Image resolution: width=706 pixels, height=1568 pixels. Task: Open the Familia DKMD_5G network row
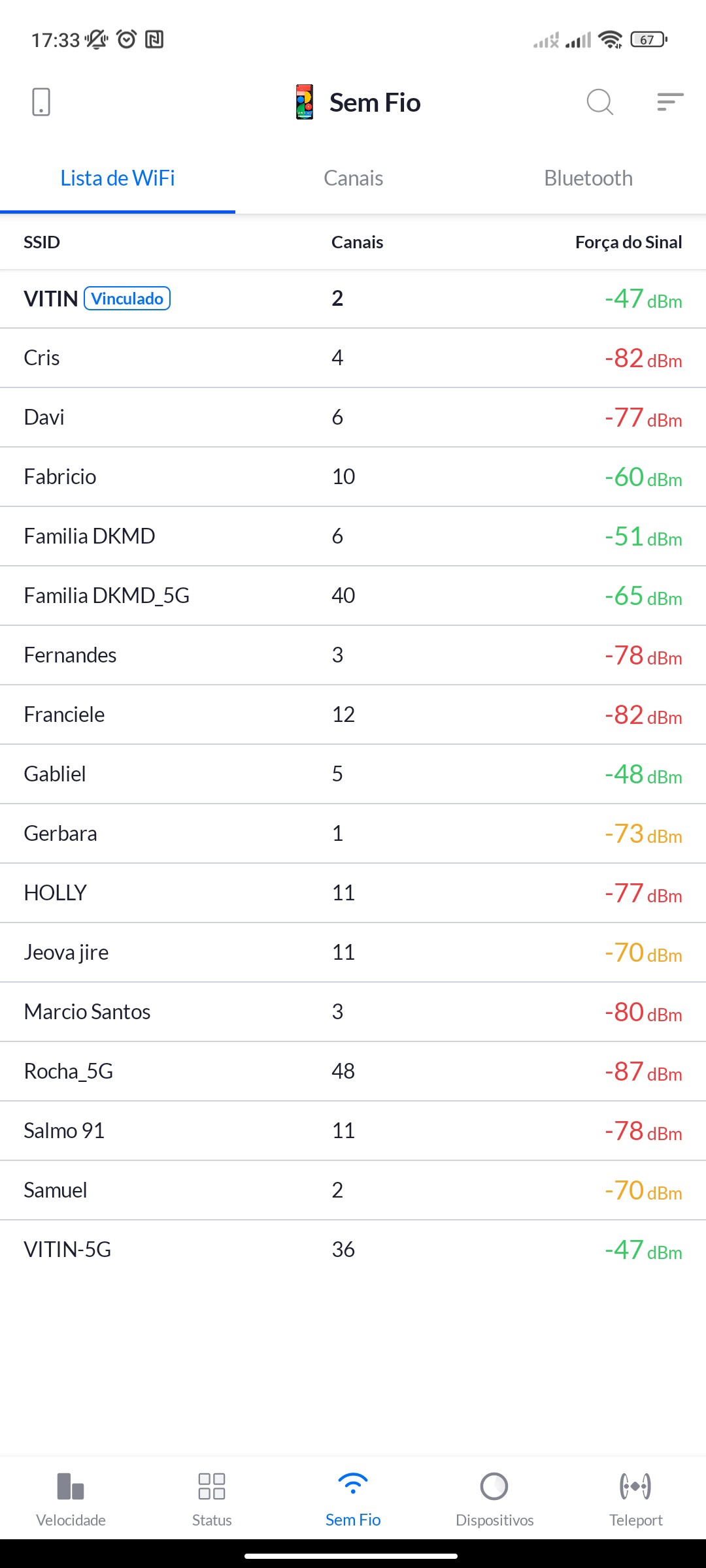353,596
